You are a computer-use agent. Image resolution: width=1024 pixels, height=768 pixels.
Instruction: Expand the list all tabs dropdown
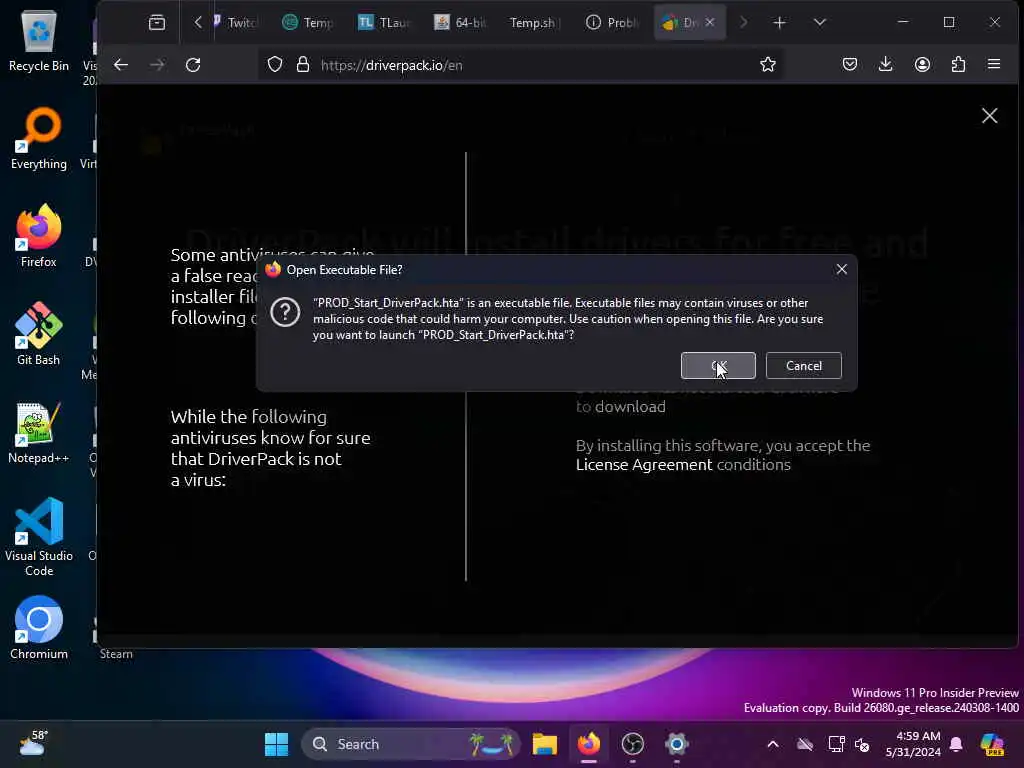[820, 23]
